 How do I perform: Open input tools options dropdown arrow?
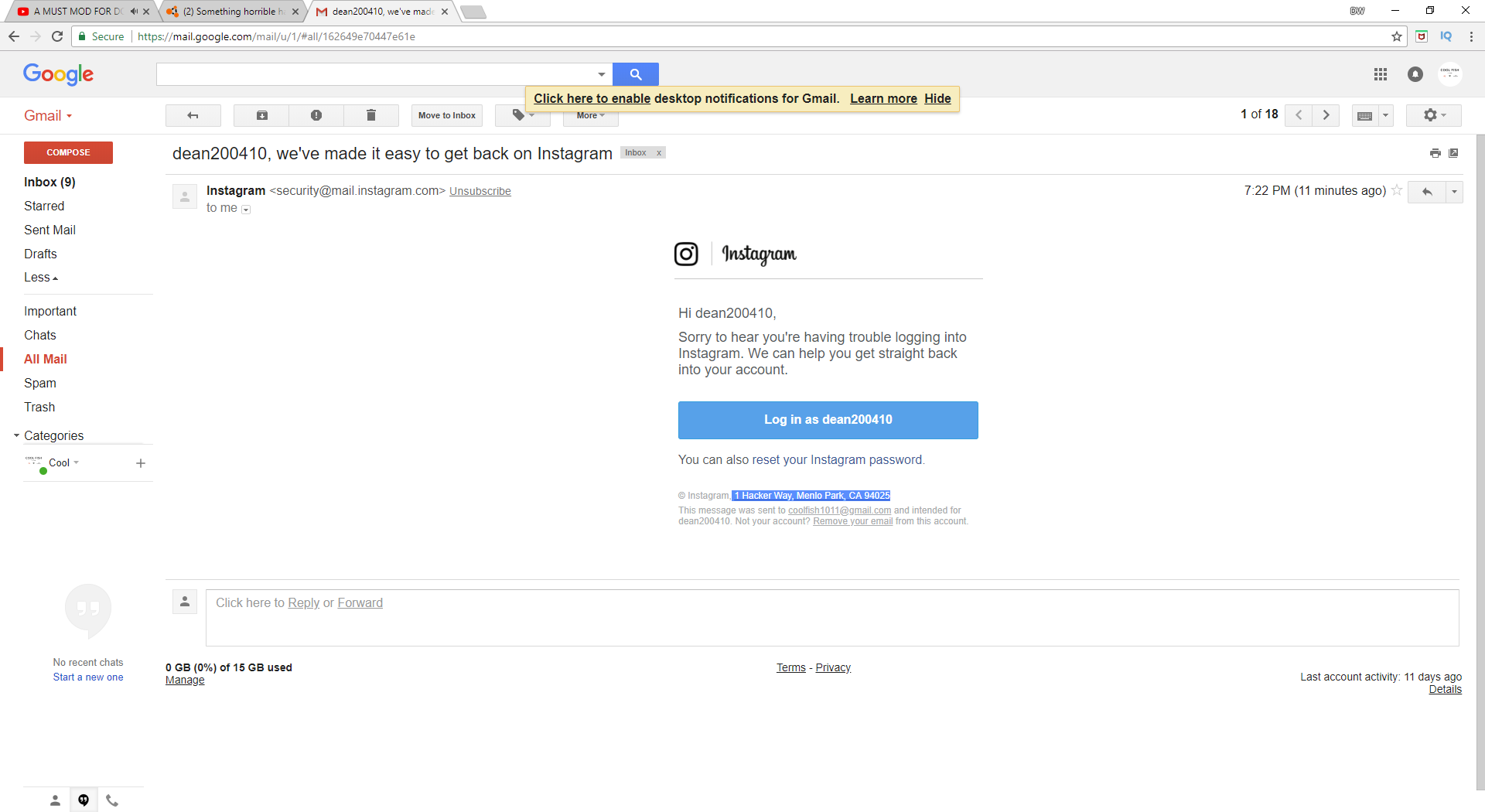point(1385,115)
